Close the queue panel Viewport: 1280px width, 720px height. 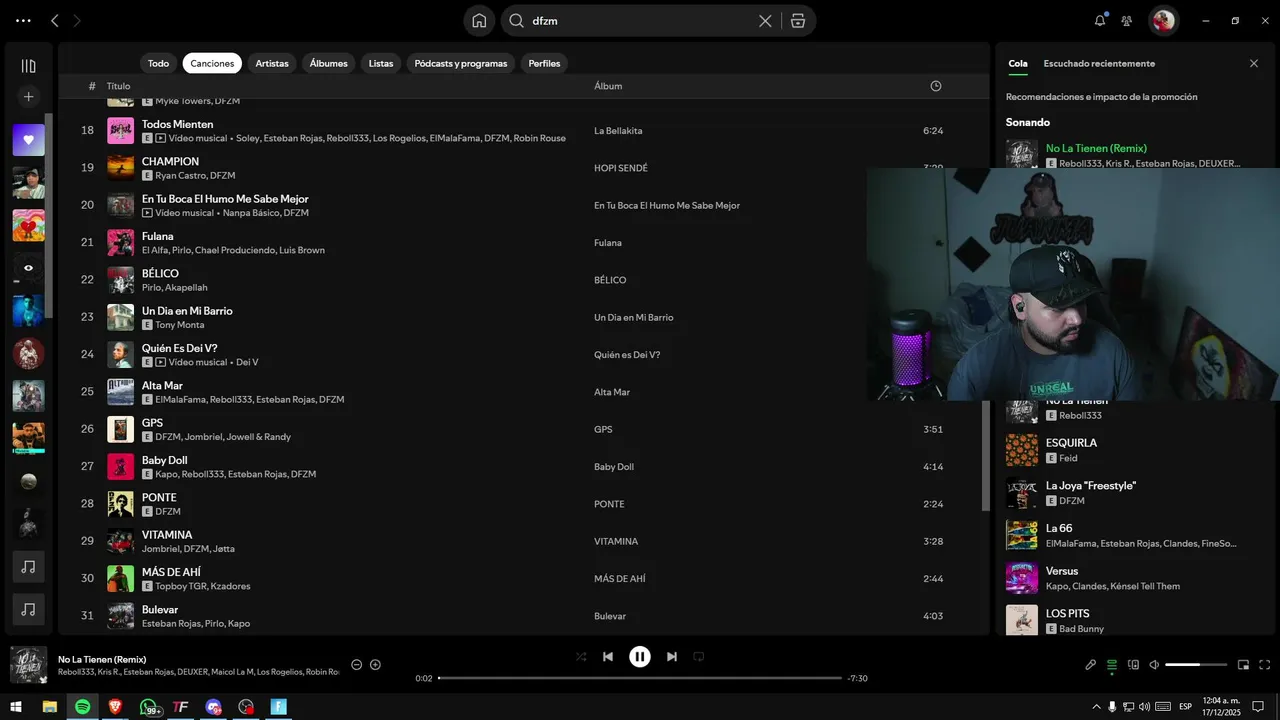click(x=1254, y=63)
